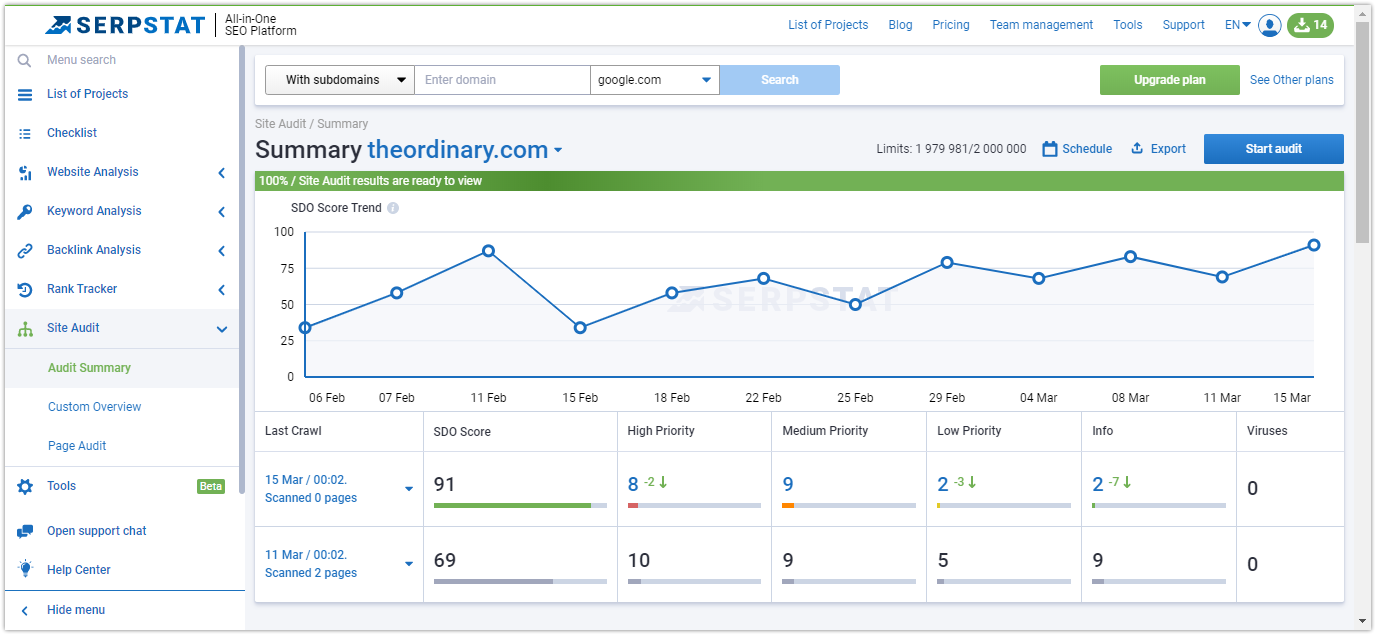Click the List of Projects hamburger icon
The image size is (1376, 635).
click(25, 94)
